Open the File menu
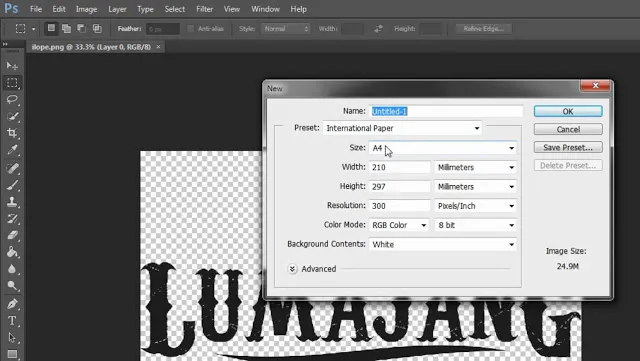This screenshot has height=361, width=640. coord(36,9)
